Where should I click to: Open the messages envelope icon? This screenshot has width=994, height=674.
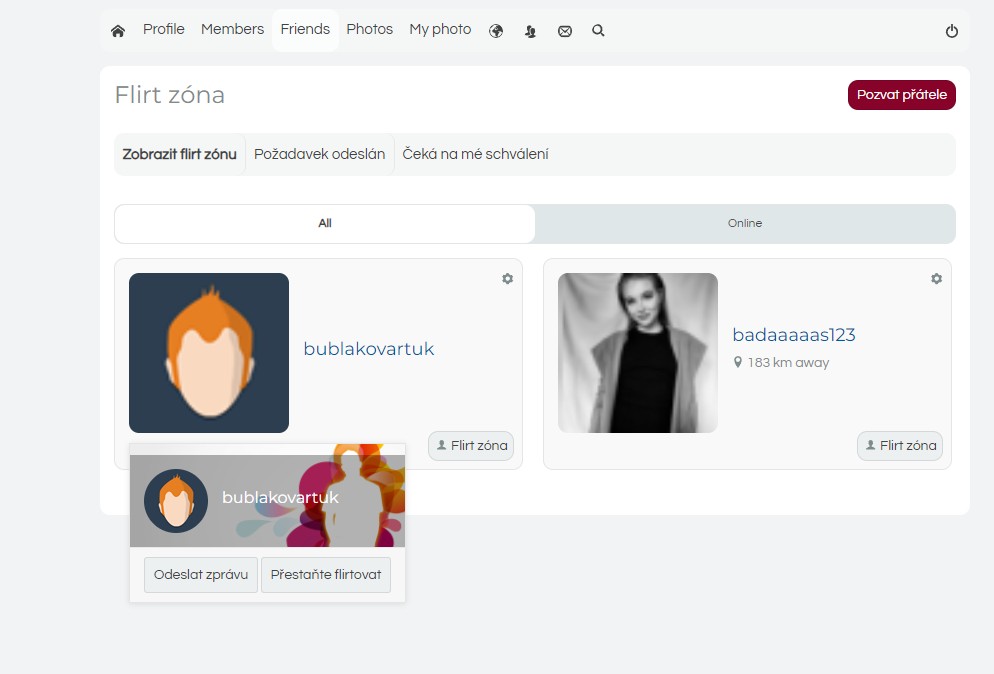click(565, 31)
